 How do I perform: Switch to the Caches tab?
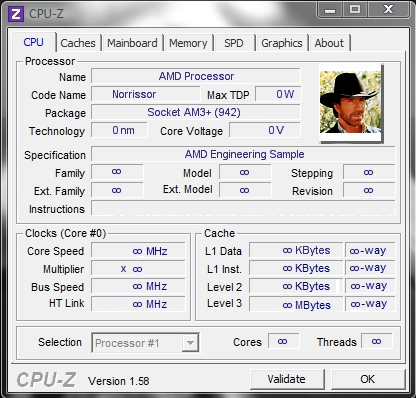pos(78,43)
